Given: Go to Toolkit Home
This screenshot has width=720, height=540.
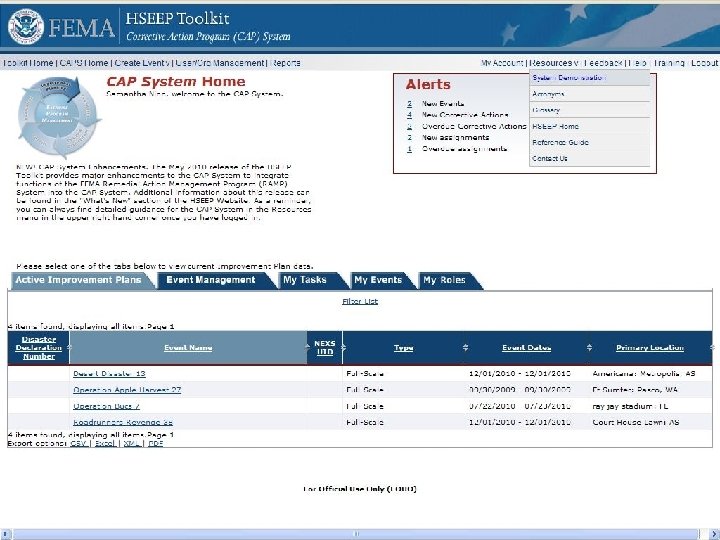Looking at the screenshot, I should coord(28,63).
